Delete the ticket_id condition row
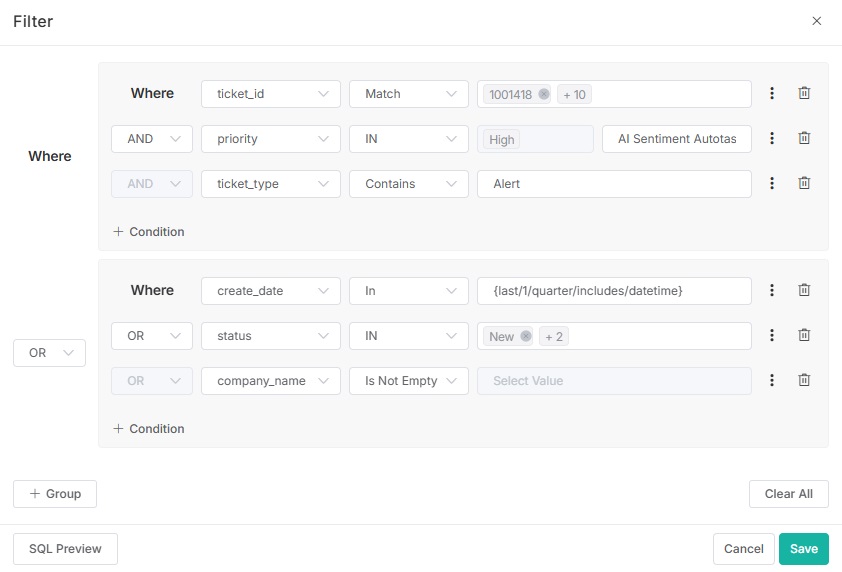This screenshot has height=572, width=842. [x=804, y=93]
